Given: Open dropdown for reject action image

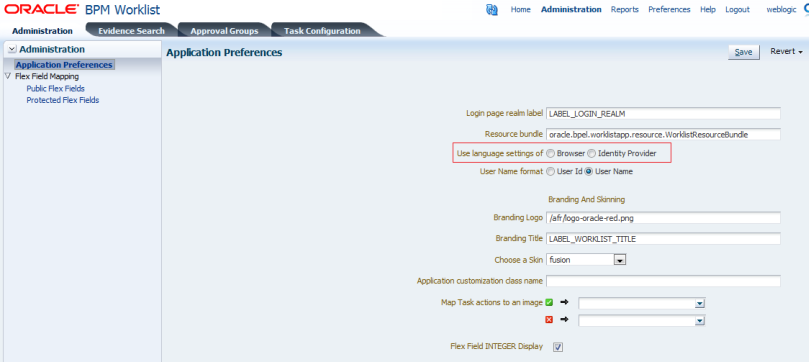Looking at the screenshot, I should coord(700,321).
